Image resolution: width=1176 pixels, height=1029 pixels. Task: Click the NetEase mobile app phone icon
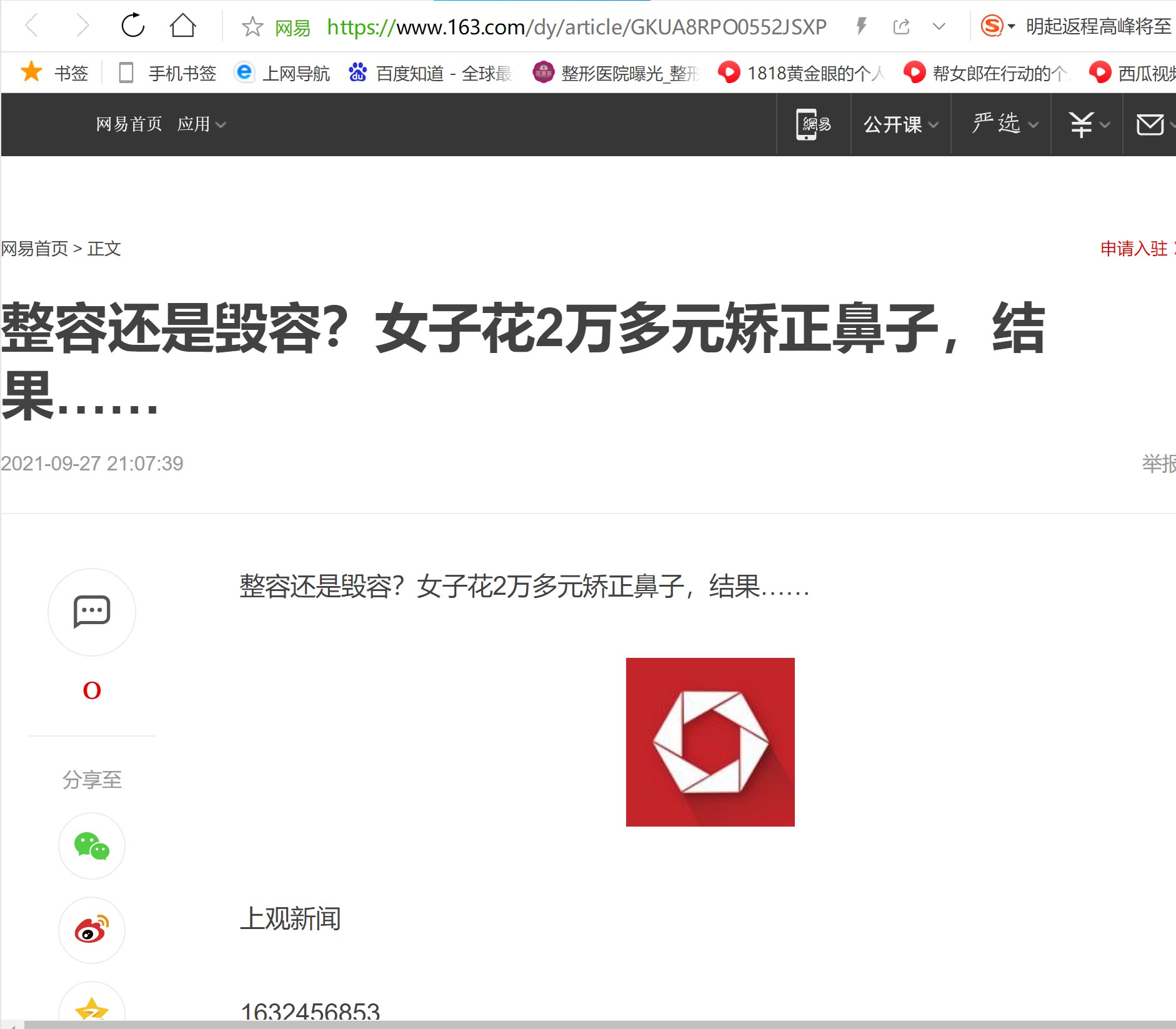click(813, 124)
